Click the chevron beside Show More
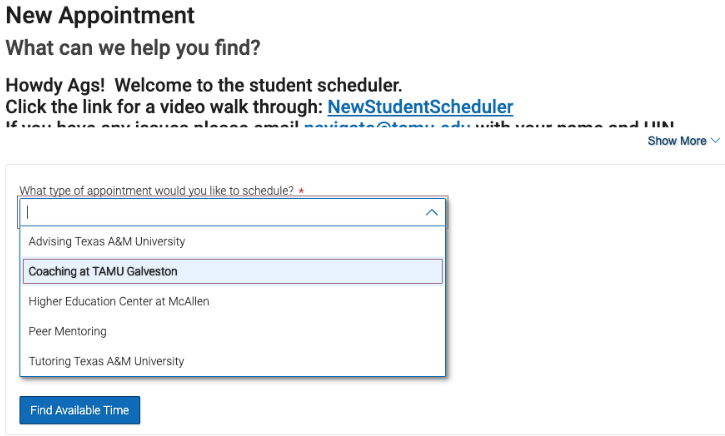The width and height of the screenshot is (725, 436). click(715, 141)
